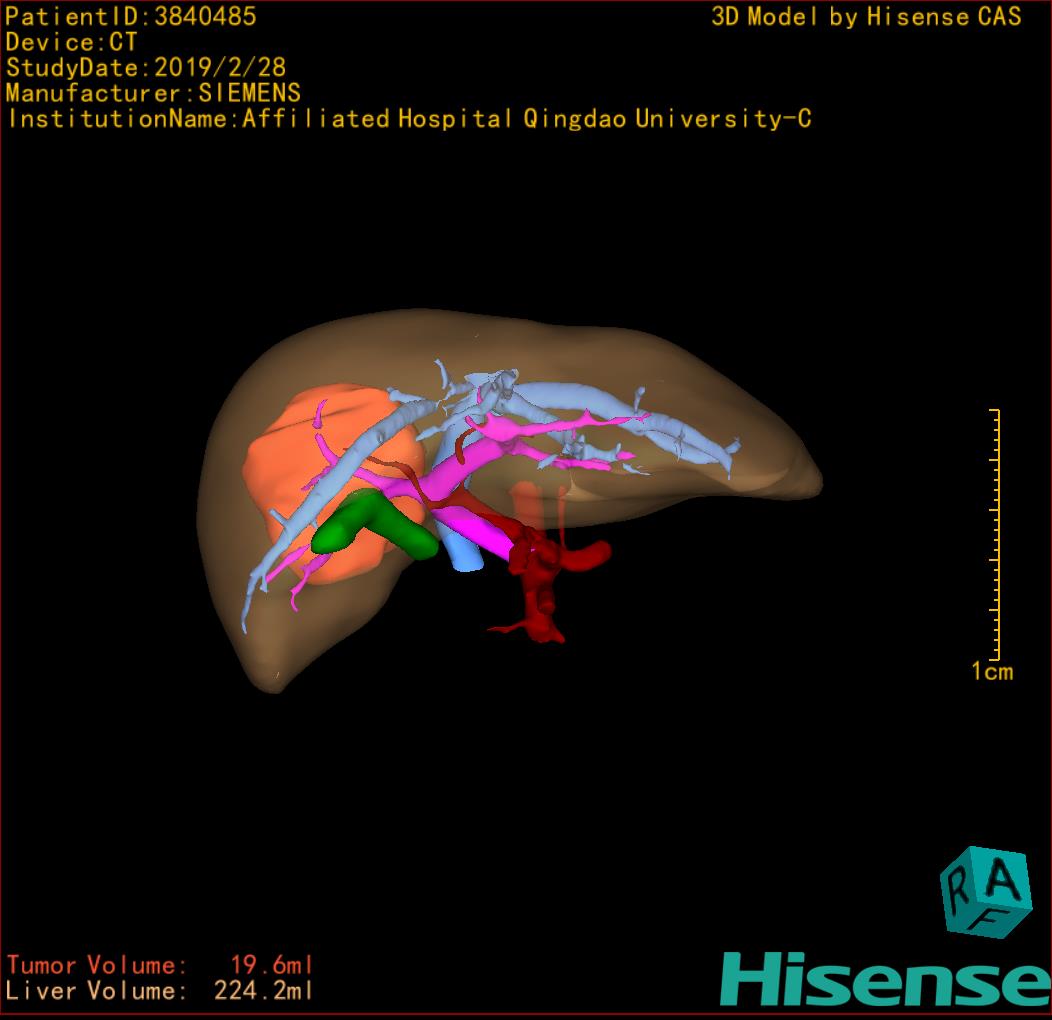Click the Manufacturer:SIEMENS label
Screen dimensions: 1052x1020
153,93
